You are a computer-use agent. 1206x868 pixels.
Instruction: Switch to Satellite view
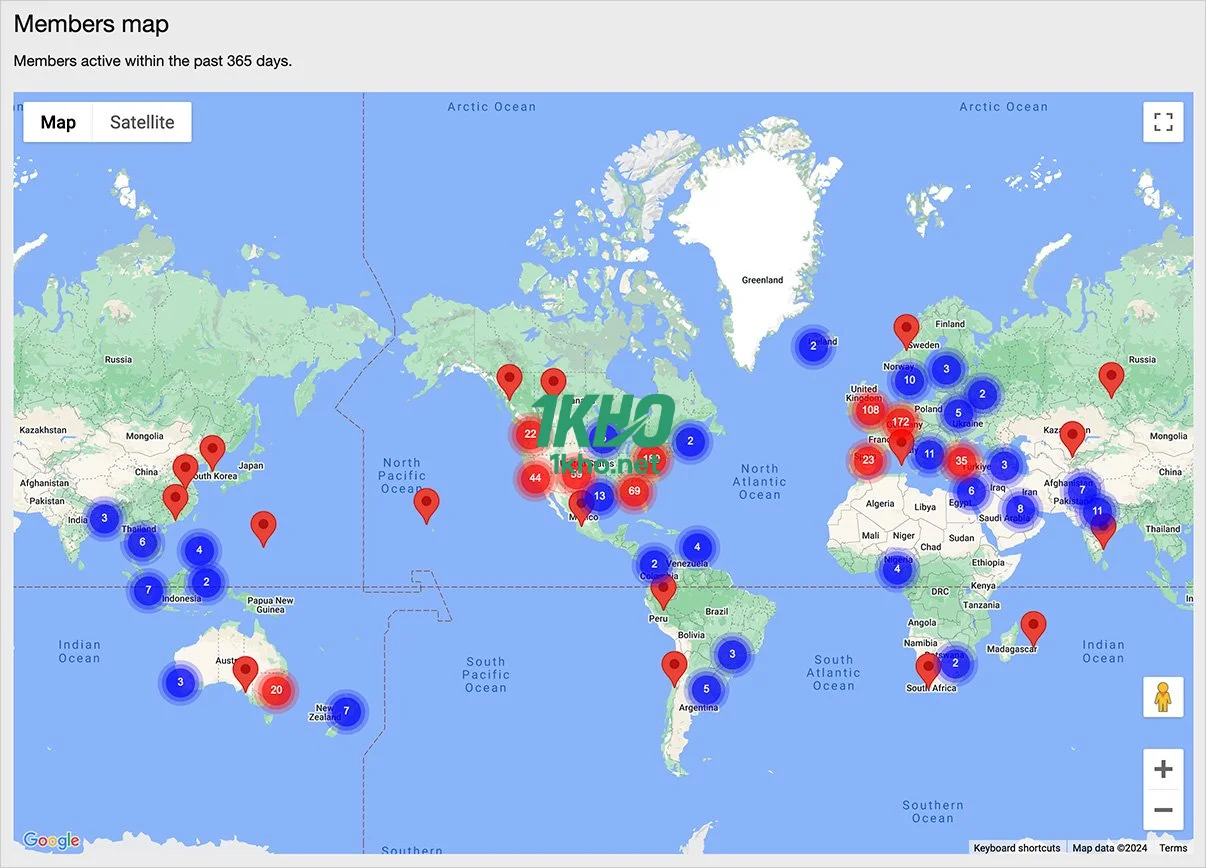point(140,121)
